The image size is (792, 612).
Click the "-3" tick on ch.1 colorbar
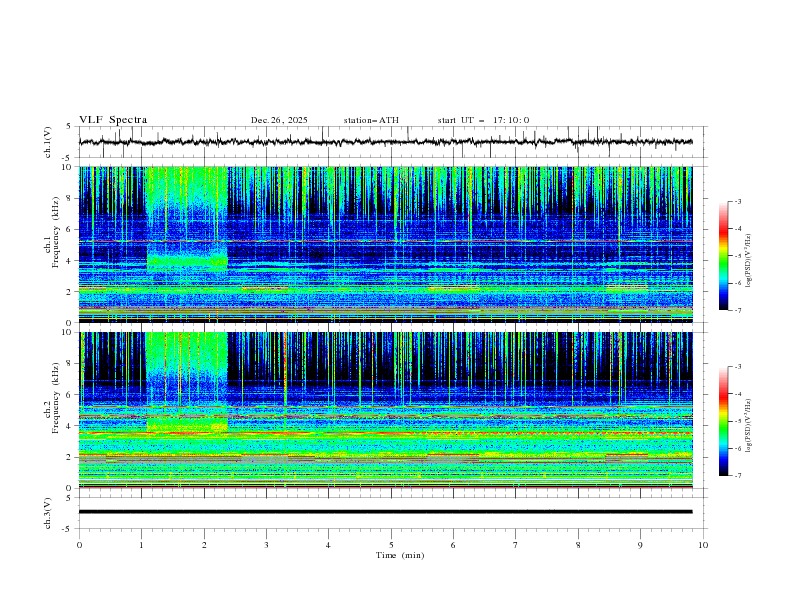pyautogui.click(x=737, y=201)
